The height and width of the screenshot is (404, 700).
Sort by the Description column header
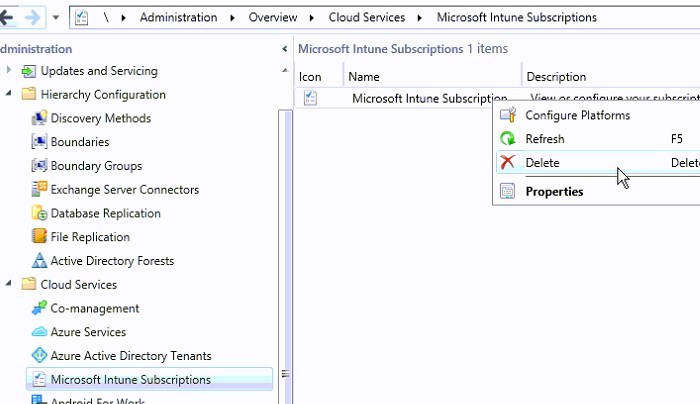(x=611, y=77)
